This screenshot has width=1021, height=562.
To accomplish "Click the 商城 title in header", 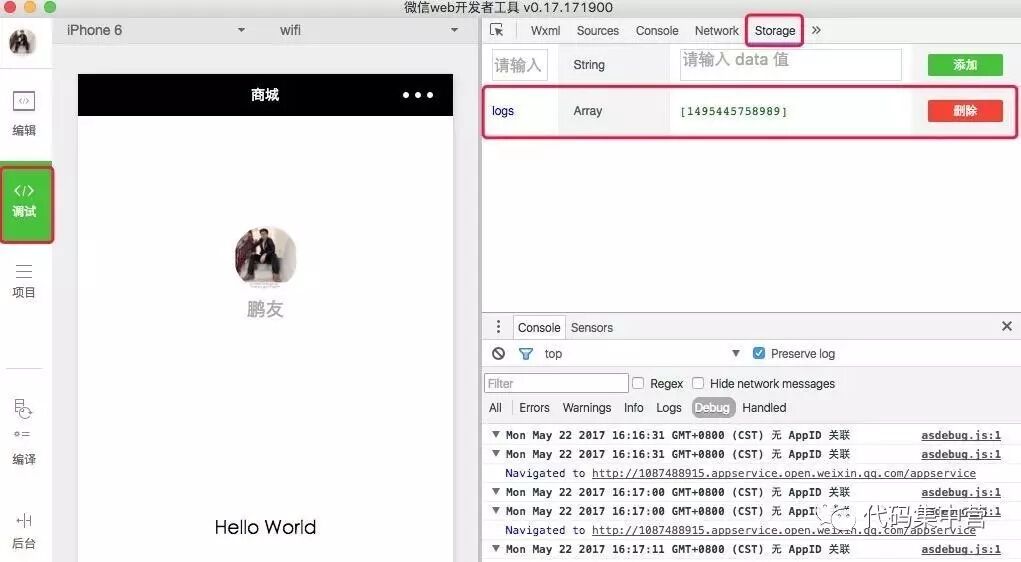I will click(265, 95).
